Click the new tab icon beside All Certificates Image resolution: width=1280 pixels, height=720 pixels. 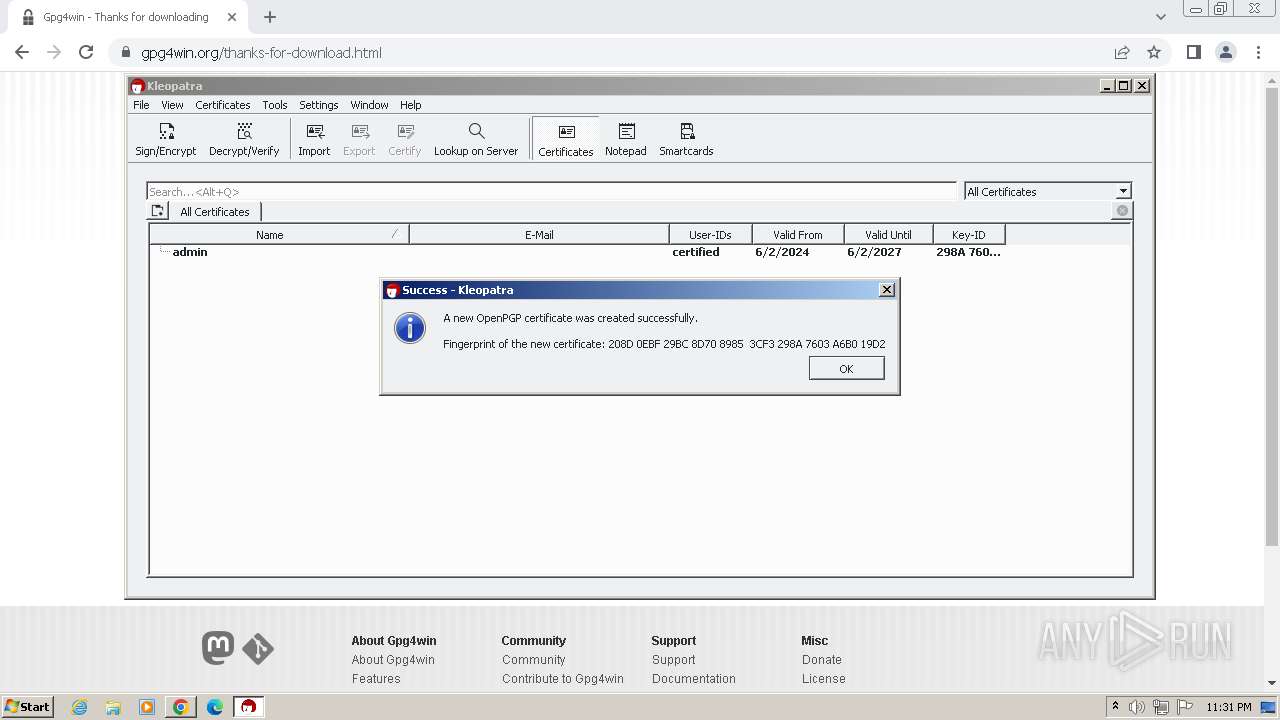pyautogui.click(x=158, y=211)
